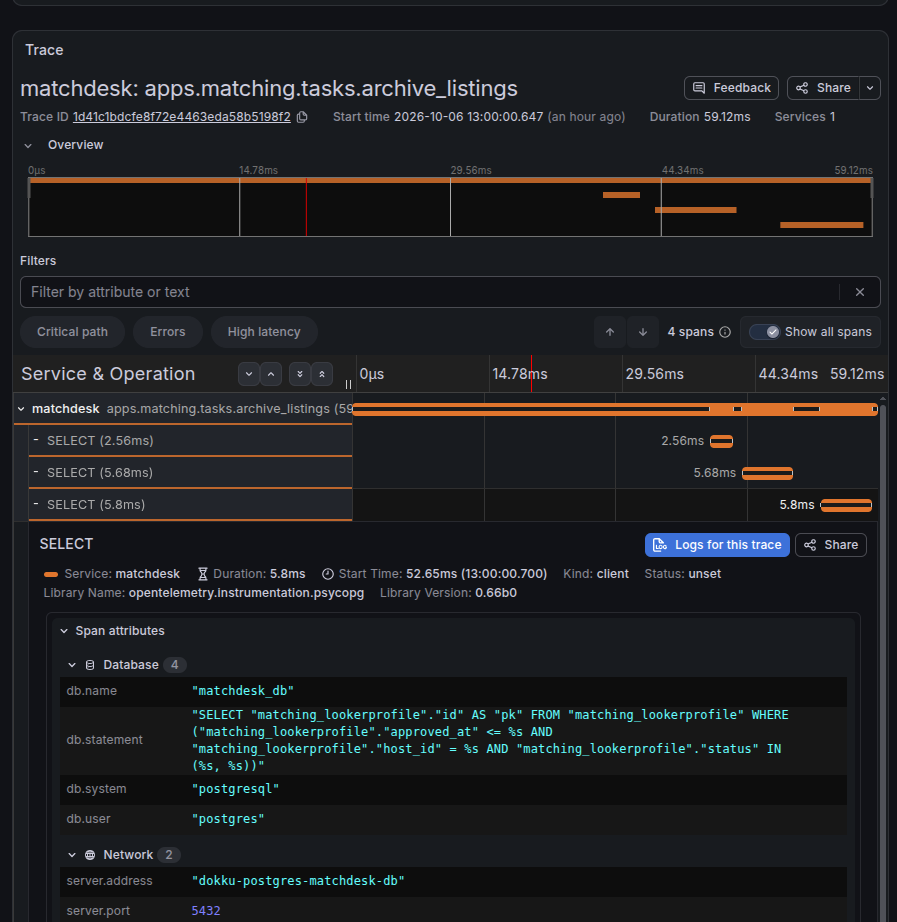Click the Database group icon
The height and width of the screenshot is (922, 897).
[90, 665]
